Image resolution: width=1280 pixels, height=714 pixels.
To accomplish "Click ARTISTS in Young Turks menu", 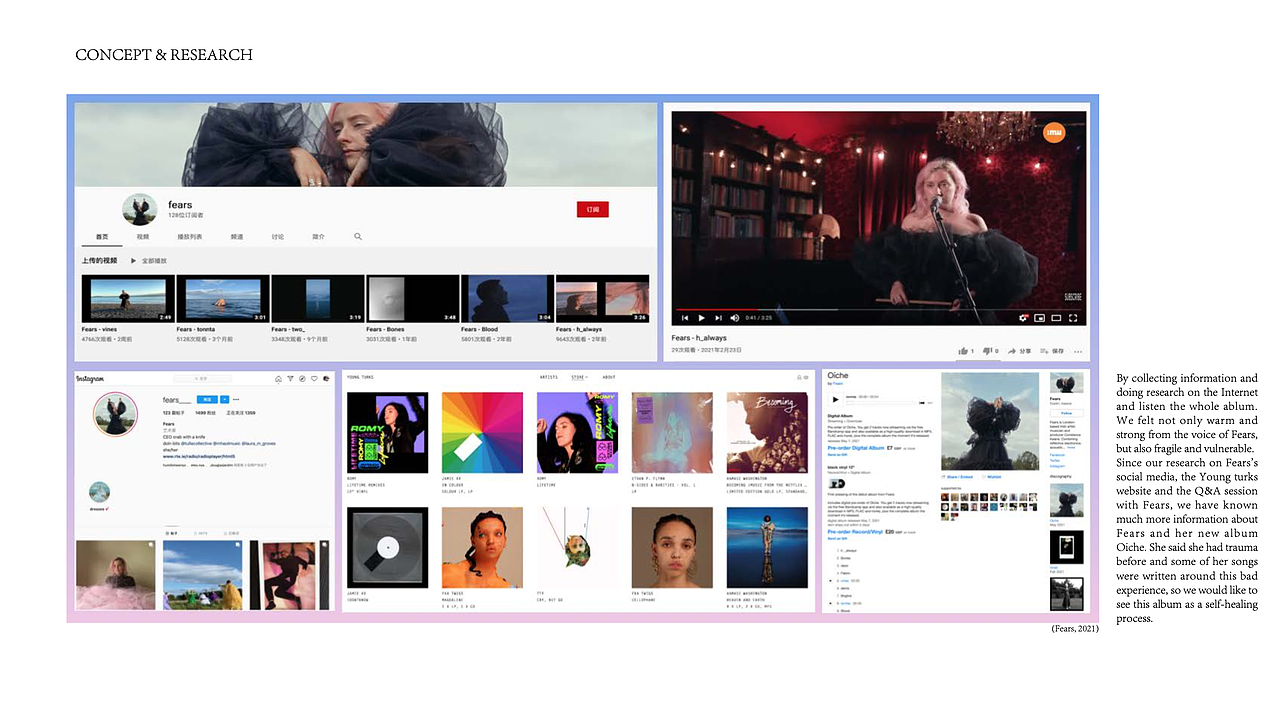I will point(549,377).
